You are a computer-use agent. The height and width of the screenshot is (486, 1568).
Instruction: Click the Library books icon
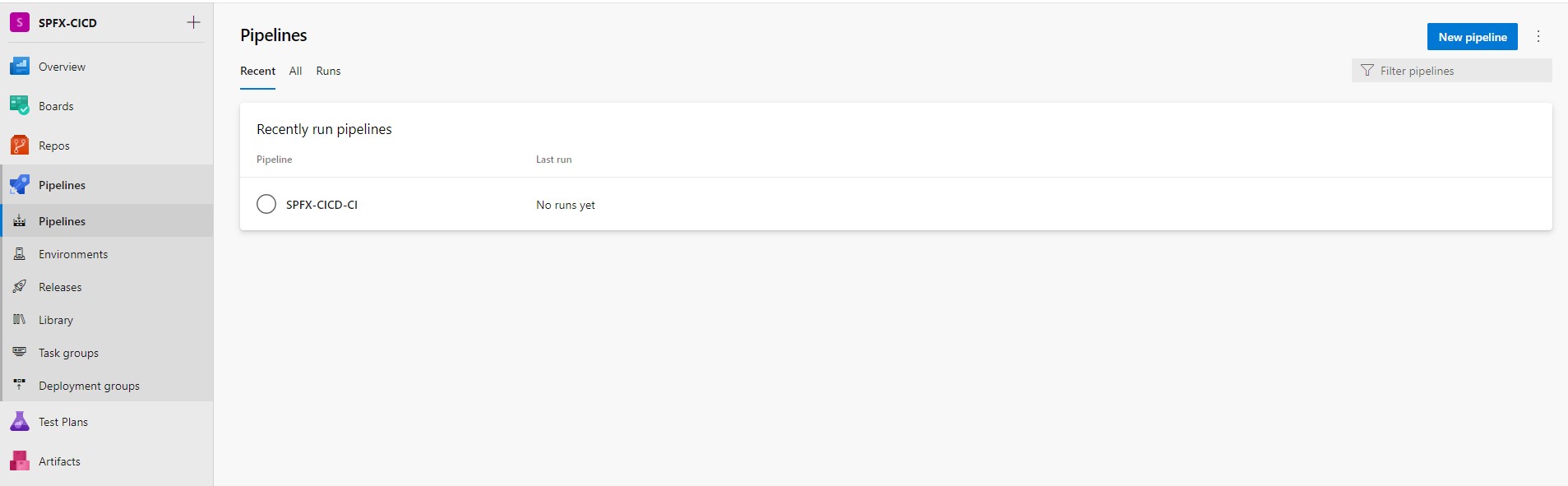point(20,320)
